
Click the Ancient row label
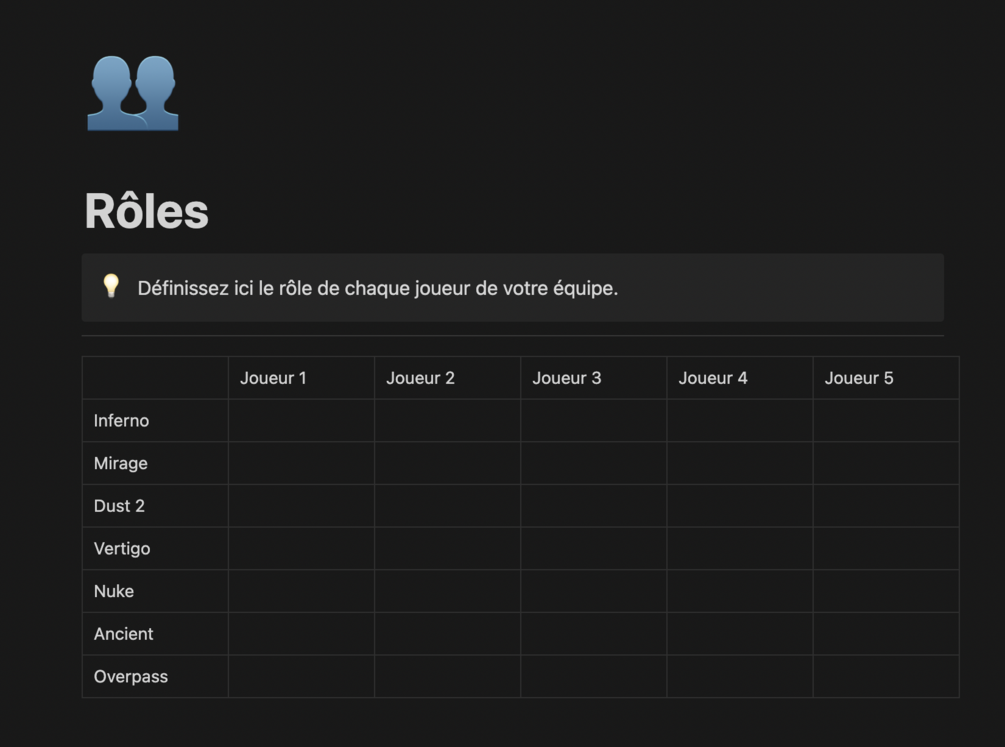123,634
